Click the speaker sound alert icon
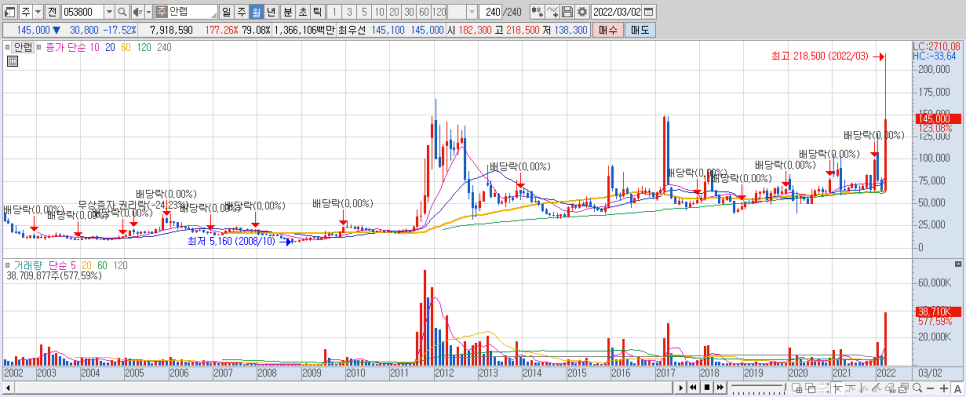Screen dimensions: 966x397 coord(137,12)
